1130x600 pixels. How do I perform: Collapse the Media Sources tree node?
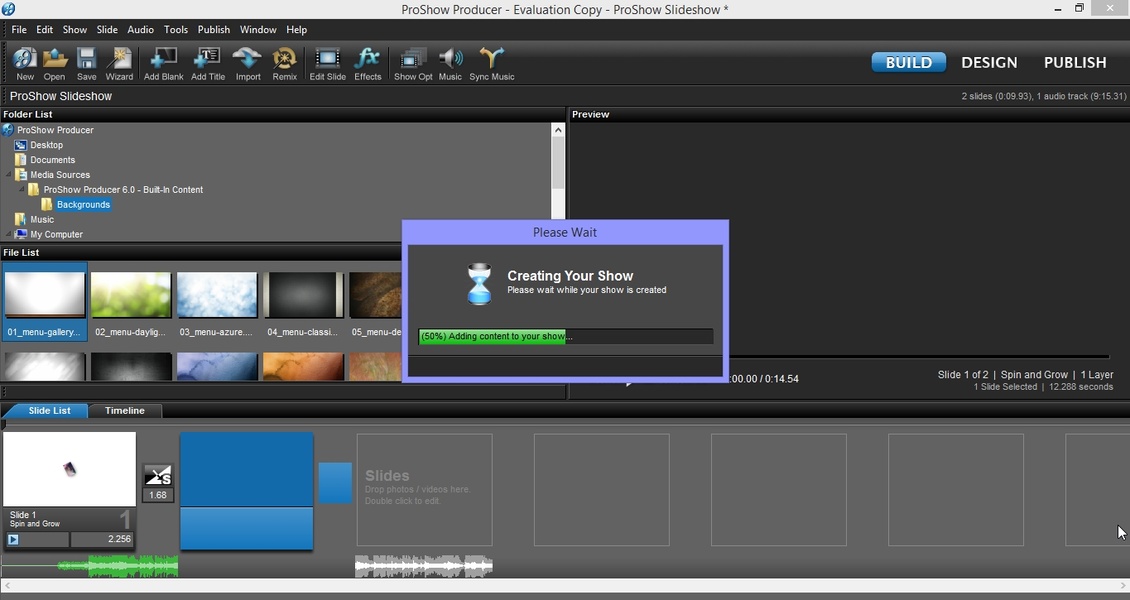tap(8, 175)
